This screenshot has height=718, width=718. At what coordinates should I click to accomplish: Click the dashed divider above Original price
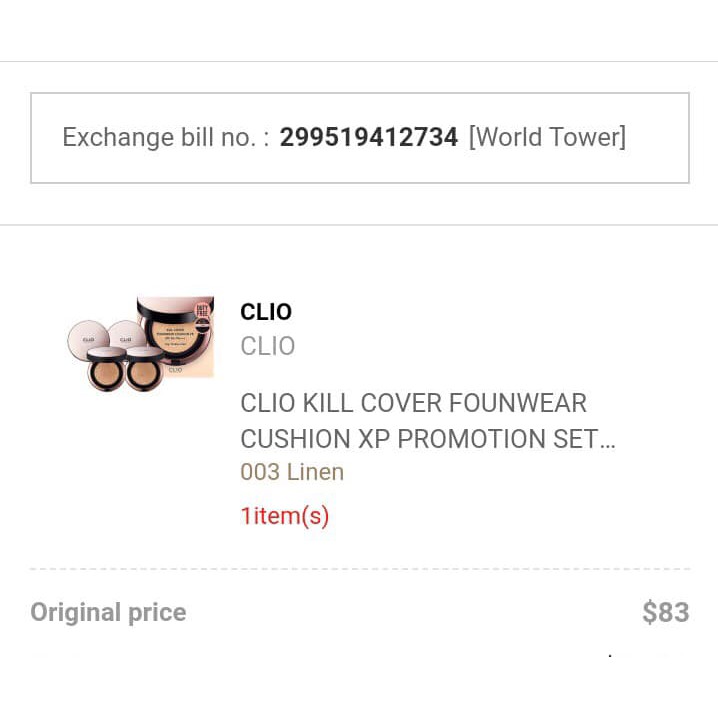point(359,569)
